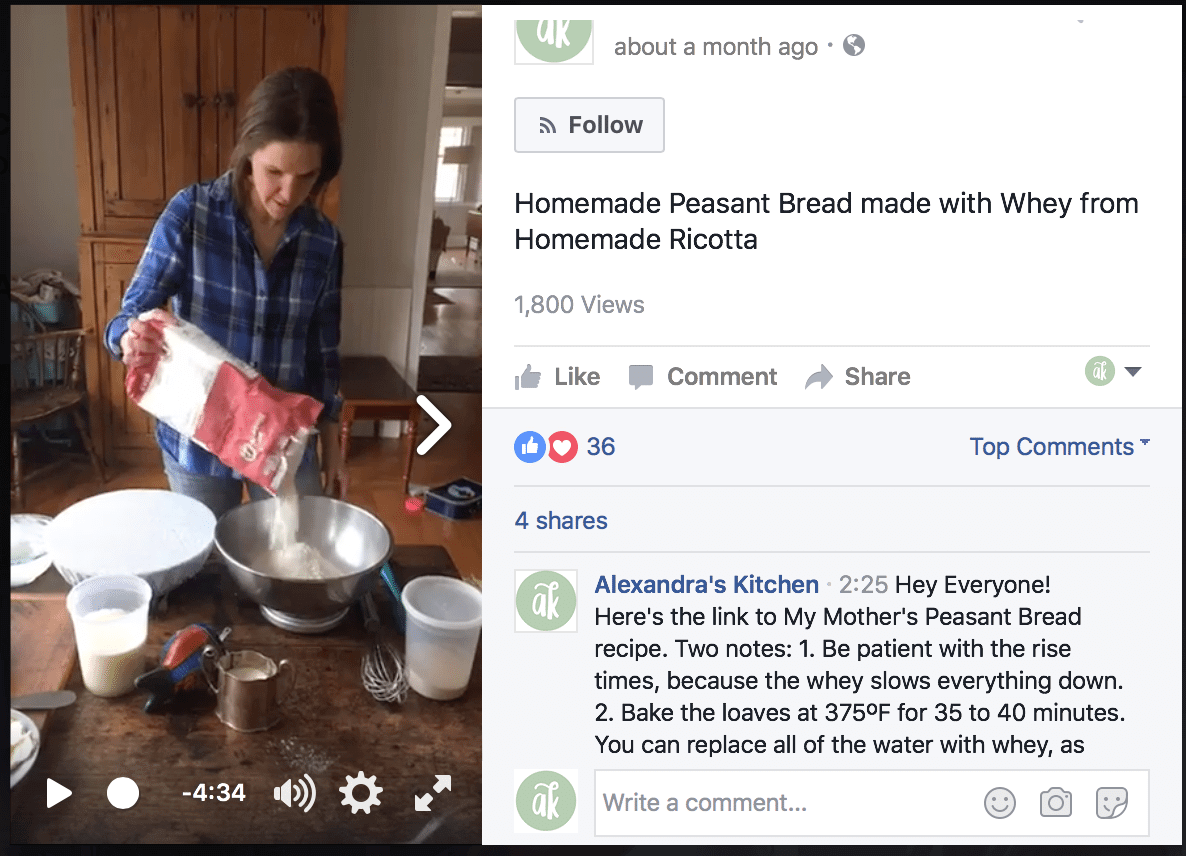
Task: Click the emoji smiley icon
Action: (999, 802)
